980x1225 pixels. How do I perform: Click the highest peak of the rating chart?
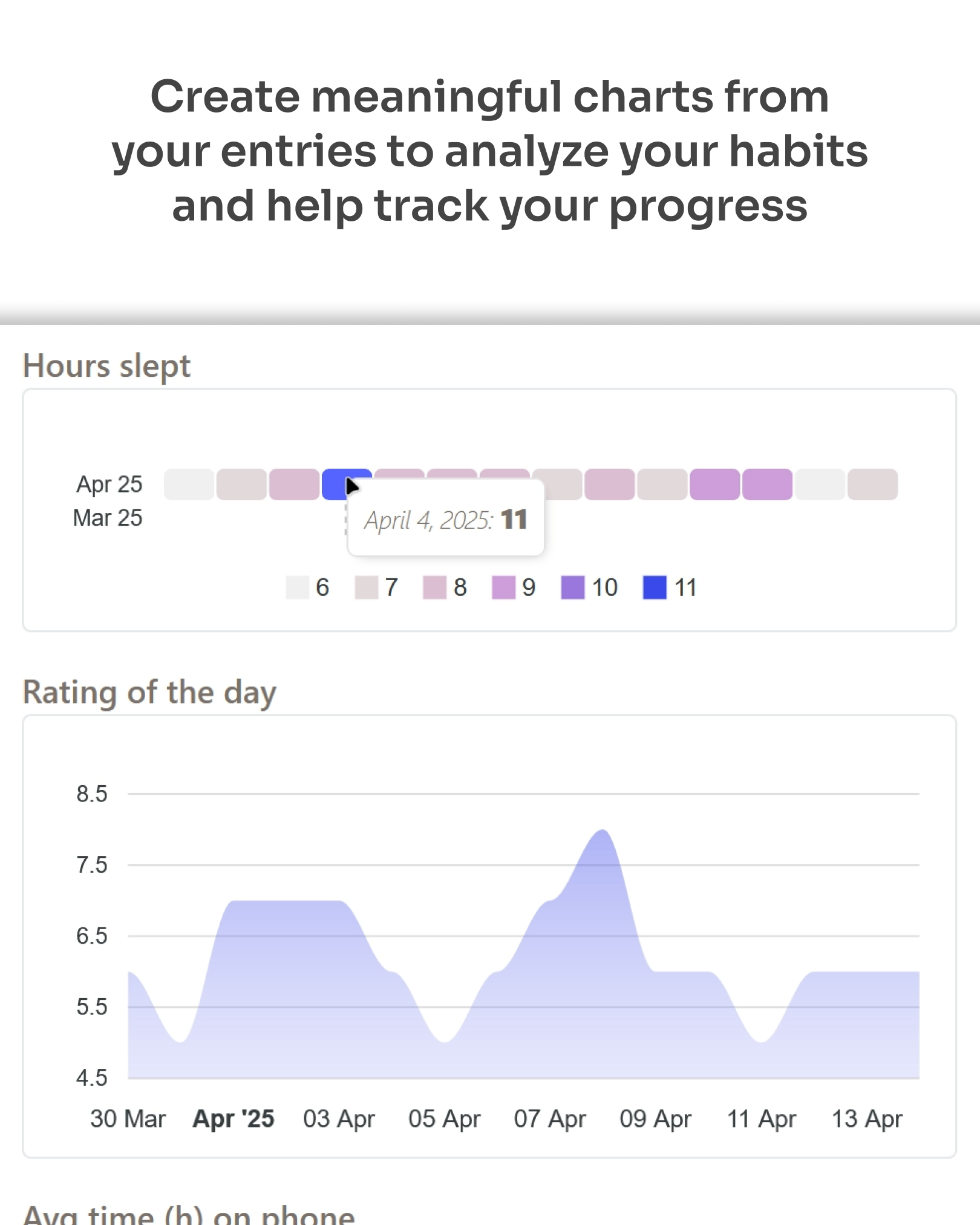pos(602,831)
